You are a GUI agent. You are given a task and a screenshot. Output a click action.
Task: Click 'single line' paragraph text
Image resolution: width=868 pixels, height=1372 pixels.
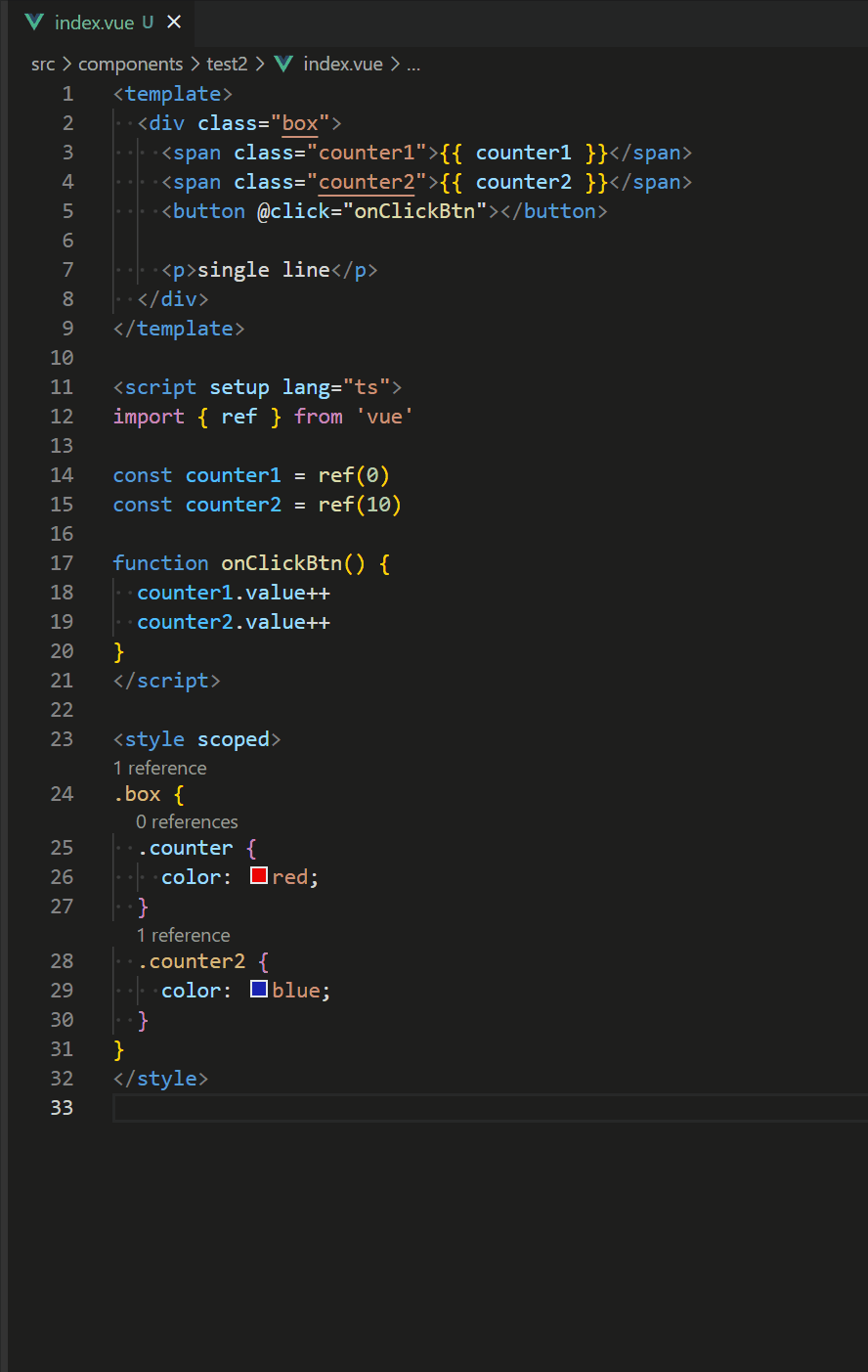pyautogui.click(x=264, y=270)
